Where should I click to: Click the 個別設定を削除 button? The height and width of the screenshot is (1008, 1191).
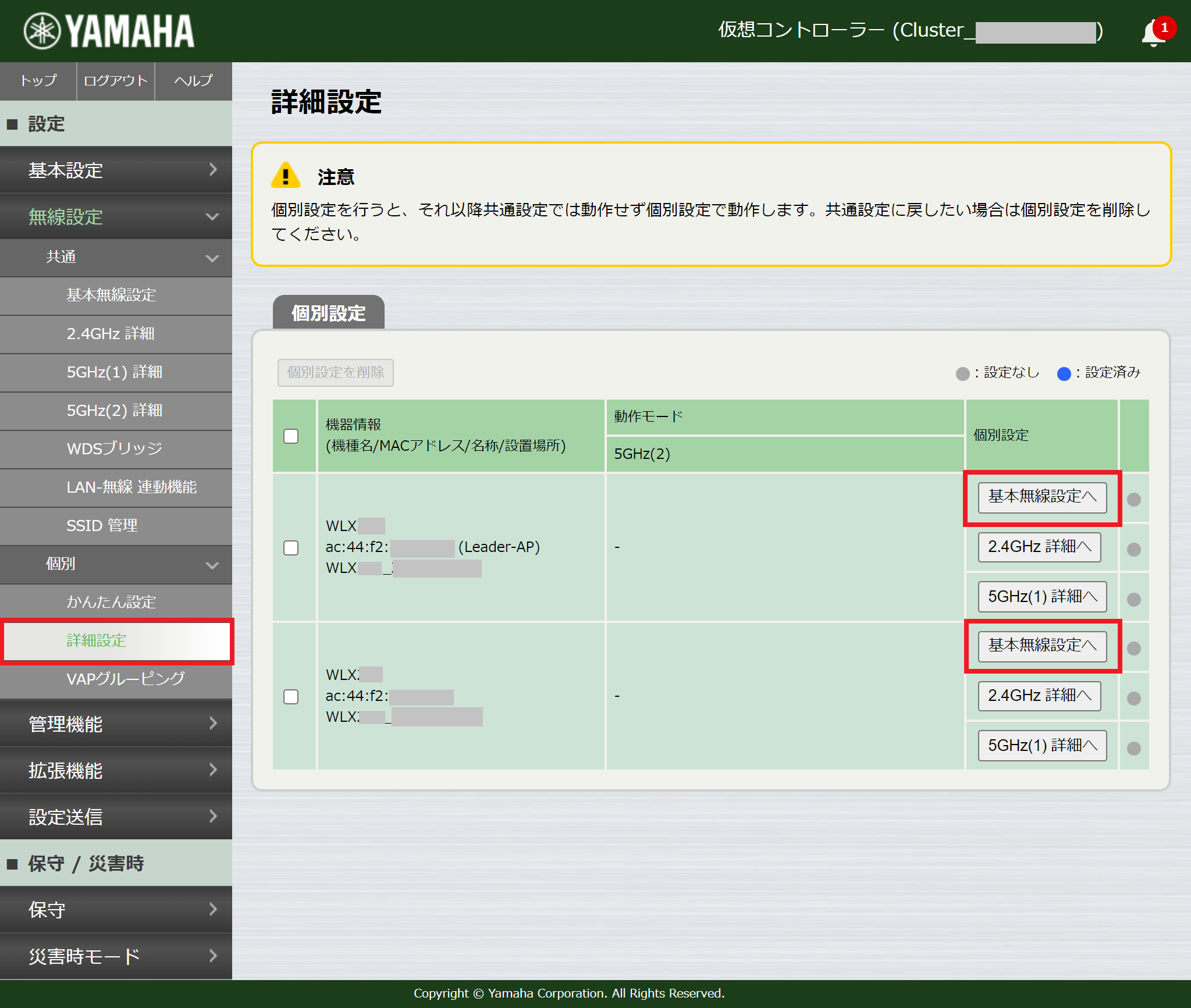335,373
